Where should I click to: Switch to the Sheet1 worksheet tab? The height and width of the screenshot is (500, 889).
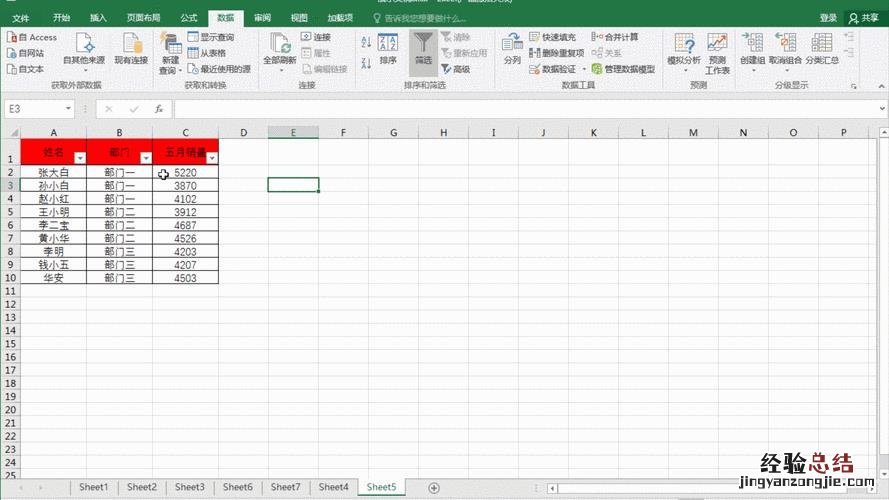tap(93, 487)
